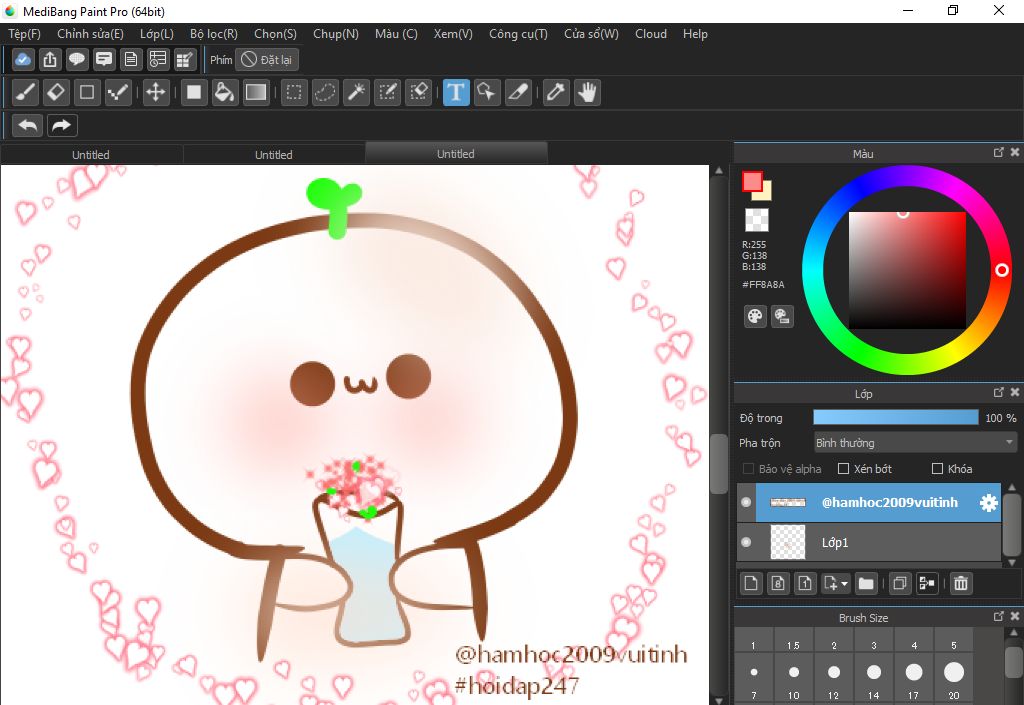Select the Divide tool
Image resolution: width=1024 pixels, height=705 pixels.
tap(518, 92)
